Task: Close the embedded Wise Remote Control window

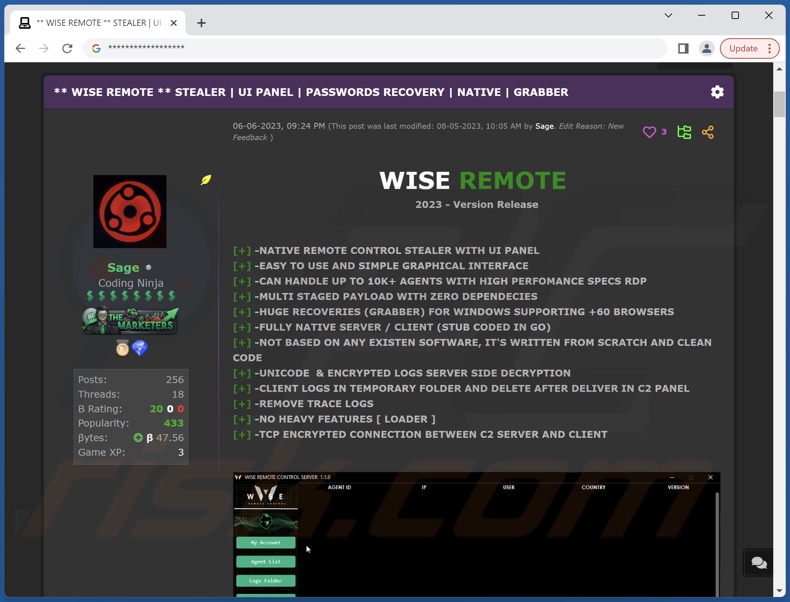Action: coord(710,477)
